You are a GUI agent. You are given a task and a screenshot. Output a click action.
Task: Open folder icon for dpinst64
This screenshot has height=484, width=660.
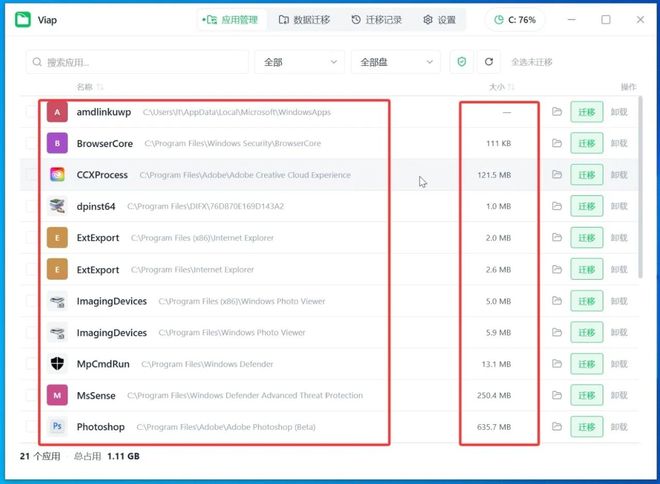click(x=557, y=206)
